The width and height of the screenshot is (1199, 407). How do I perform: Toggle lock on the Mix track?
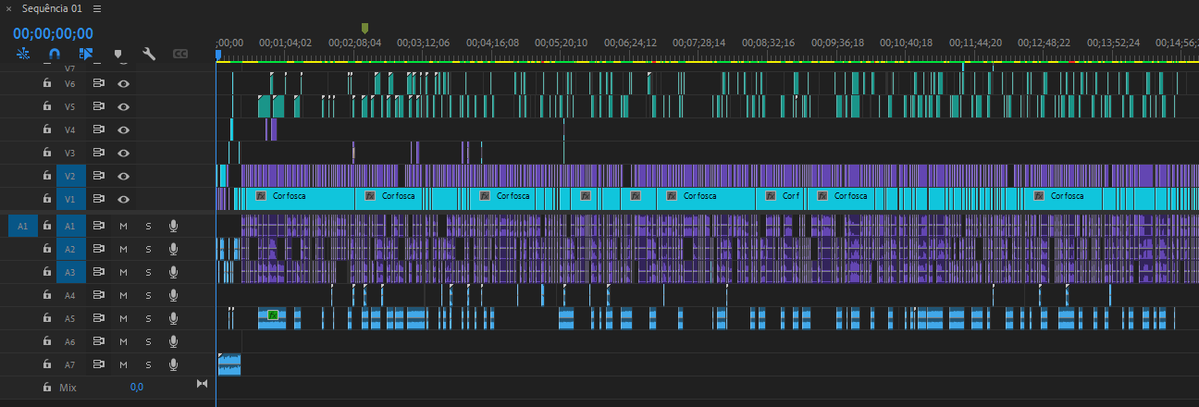47,387
